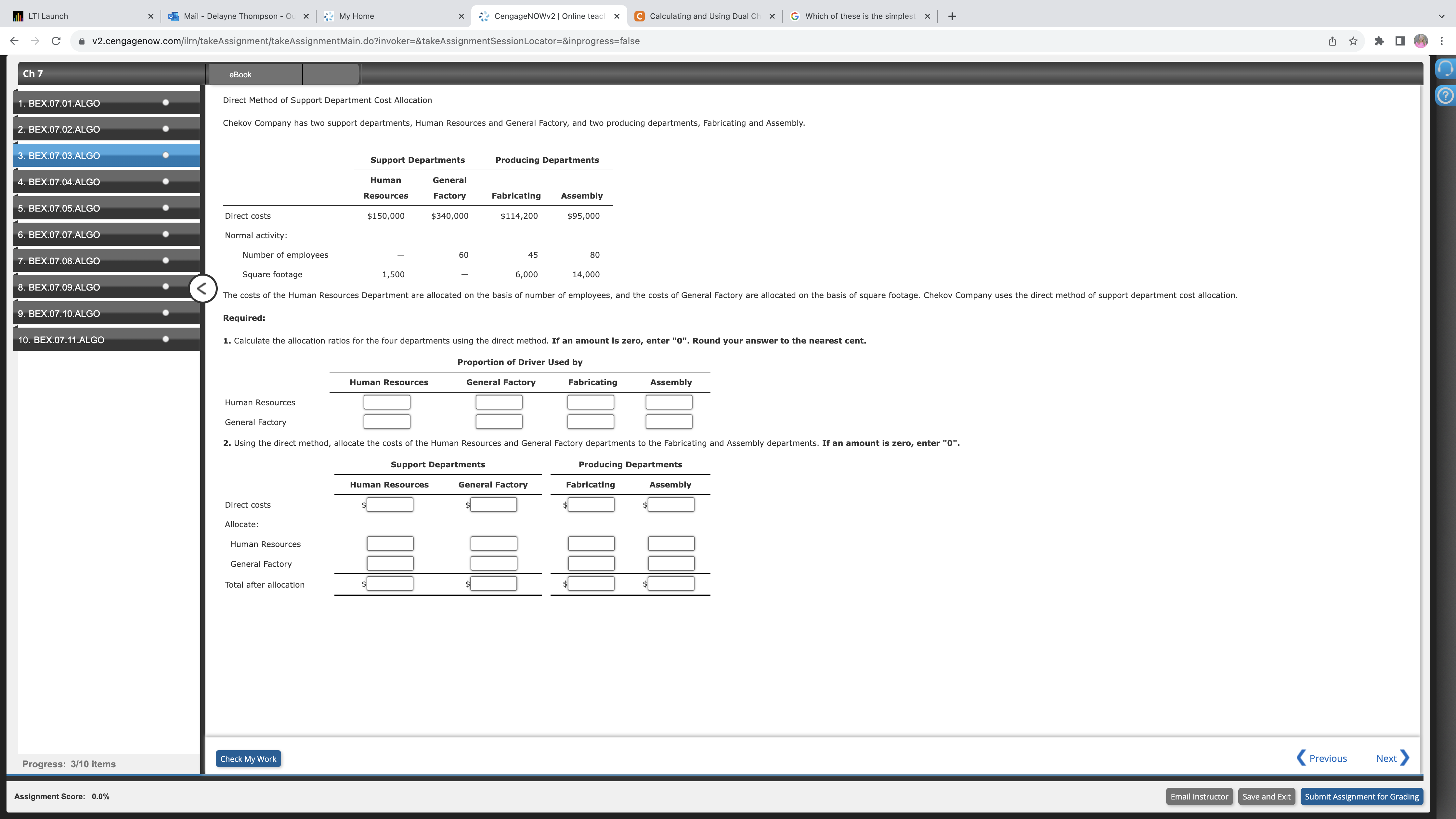The width and height of the screenshot is (1456, 819).
Task: Click the lock icon in the address bar
Action: click(x=82, y=41)
